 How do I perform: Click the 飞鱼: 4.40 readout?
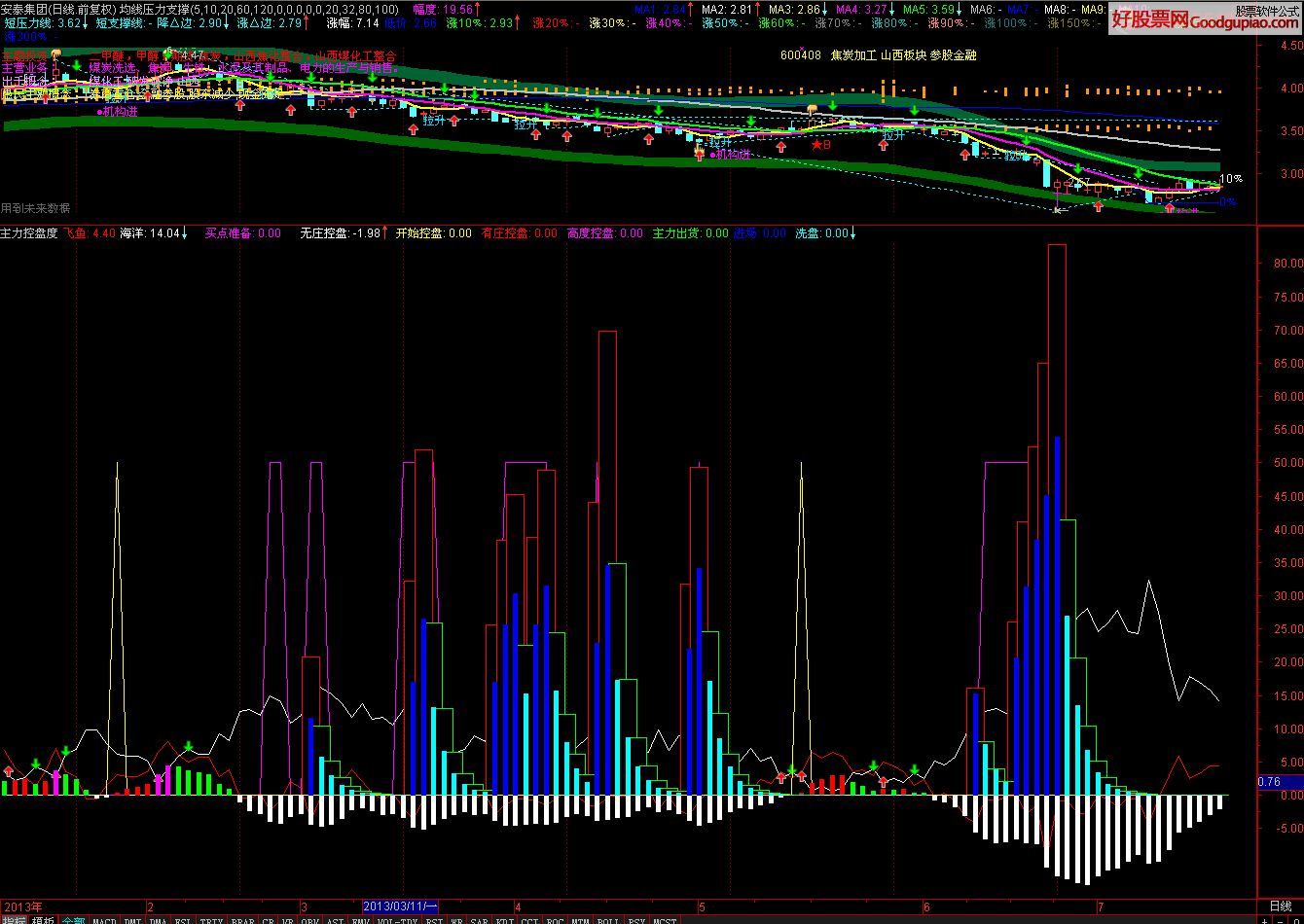click(x=91, y=233)
